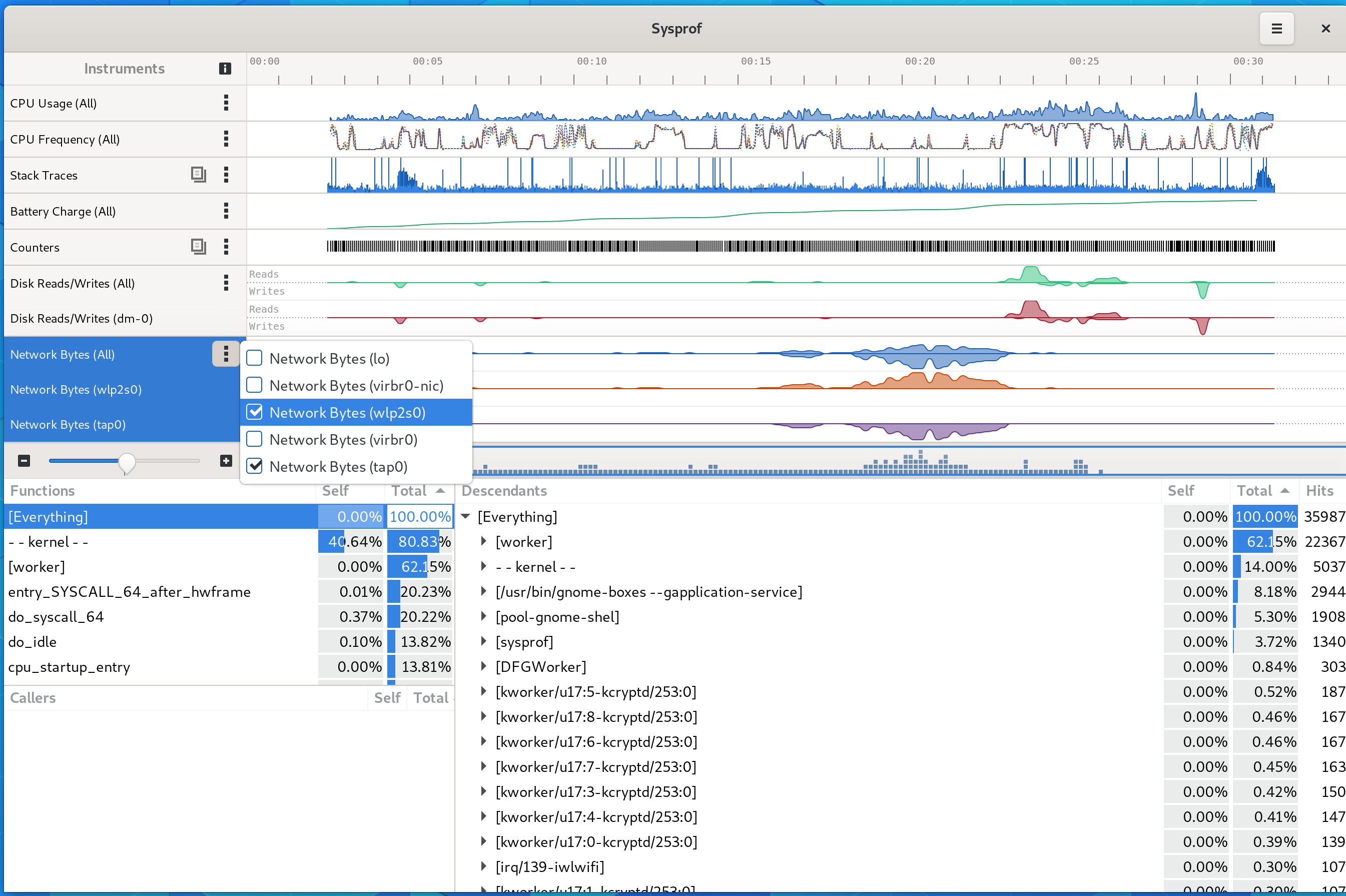The height and width of the screenshot is (896, 1346).
Task: Select Network Bytes (wlp2s0) menu entry
Action: coord(347,413)
